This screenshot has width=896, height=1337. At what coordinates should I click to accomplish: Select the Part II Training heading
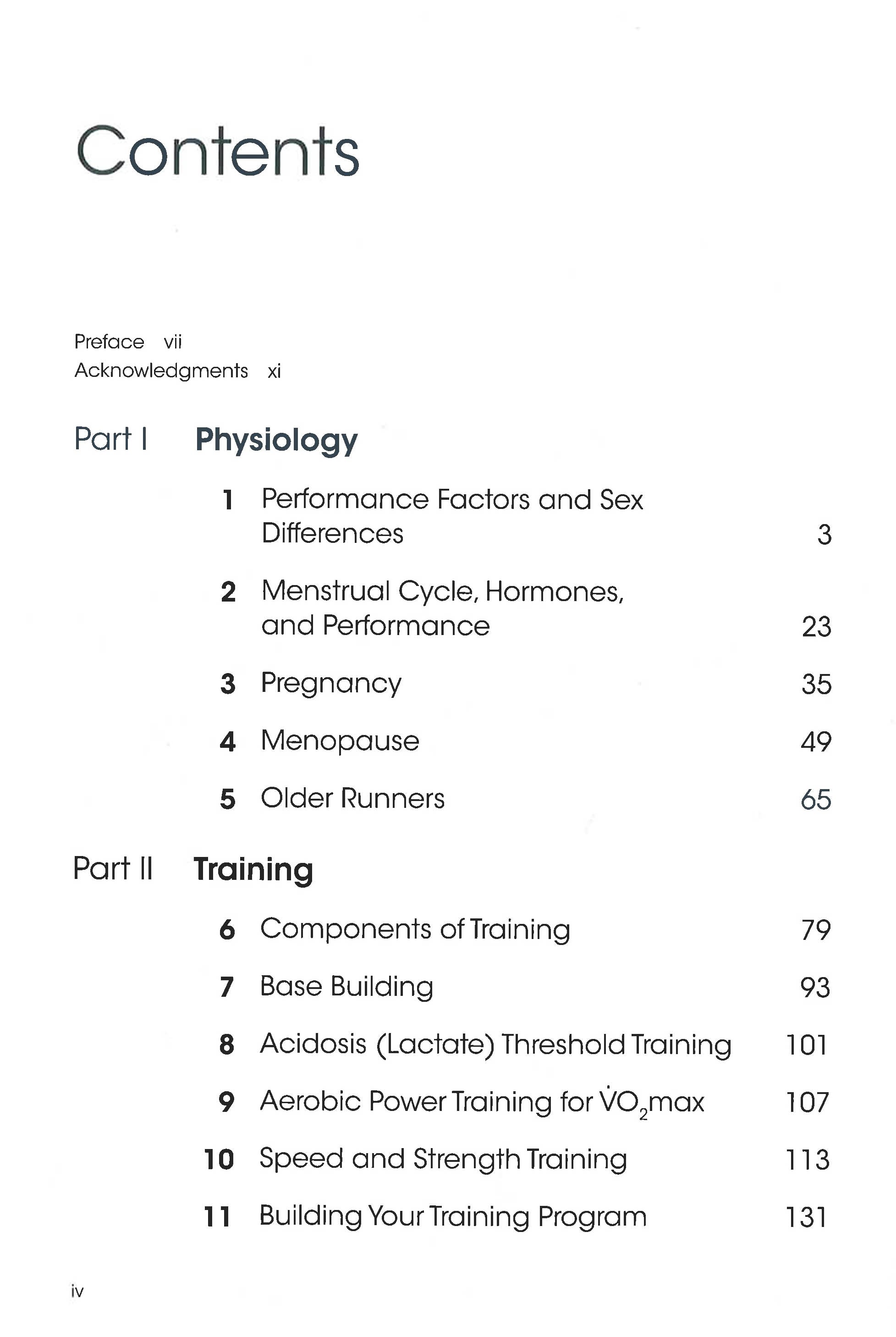coord(253,869)
